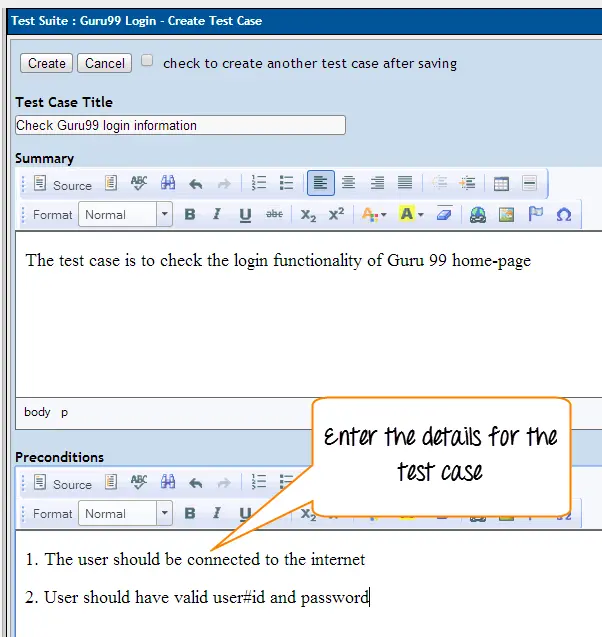This screenshot has height=637, width=602.
Task: Insert special character omega in Summary
Action: point(564,214)
